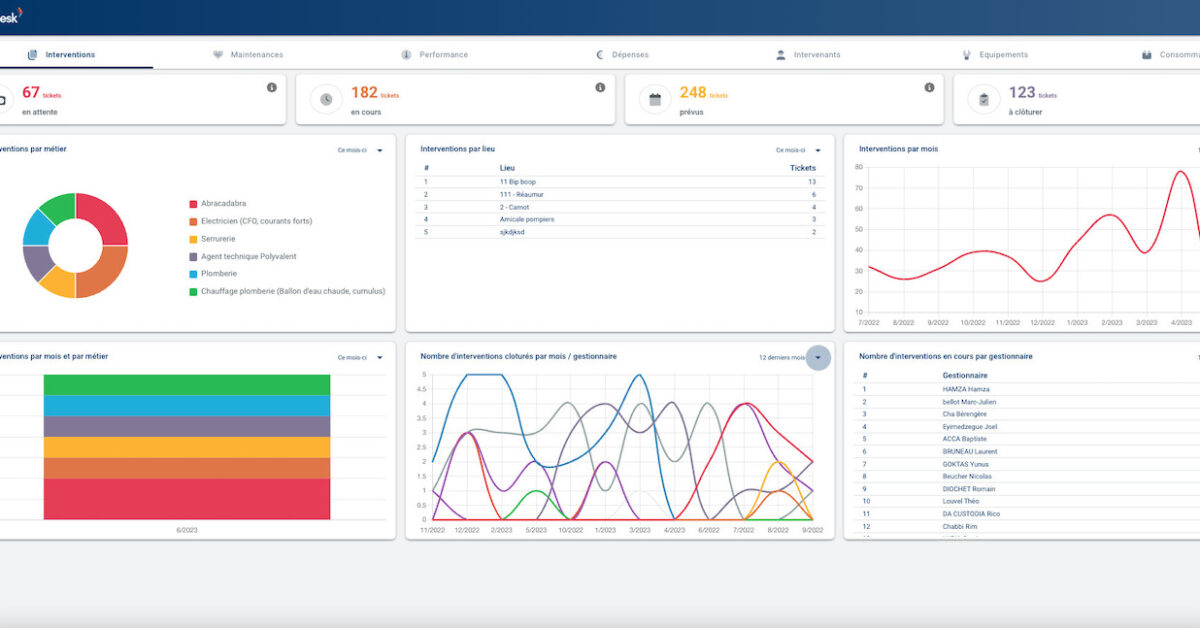This screenshot has width=1200, height=628.
Task: Click the info icon on the 'en attente' card
Action: click(x=271, y=88)
